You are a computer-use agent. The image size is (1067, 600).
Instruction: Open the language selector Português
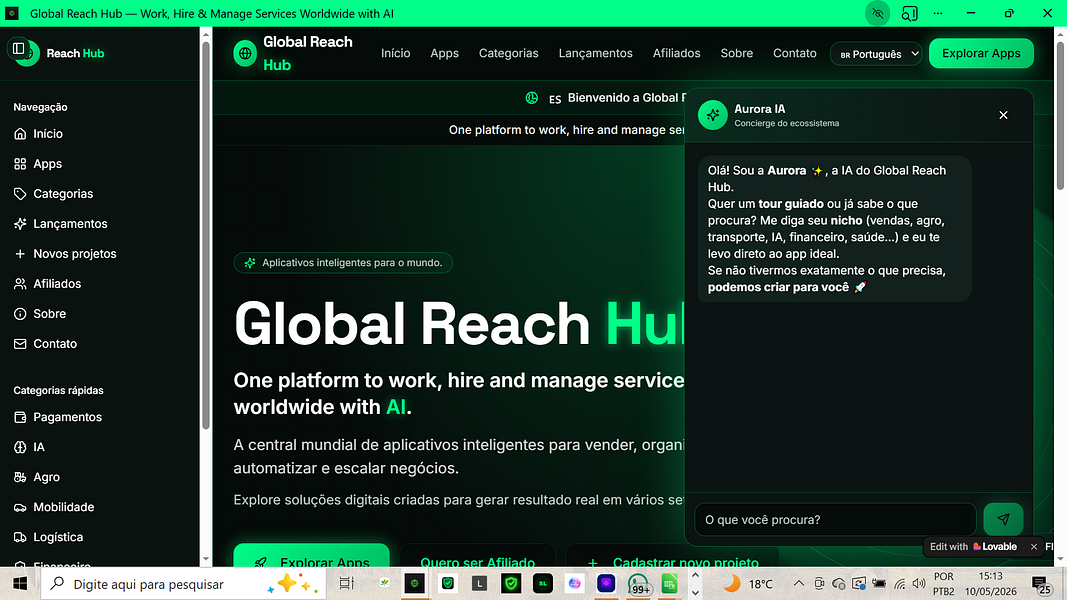[876, 54]
